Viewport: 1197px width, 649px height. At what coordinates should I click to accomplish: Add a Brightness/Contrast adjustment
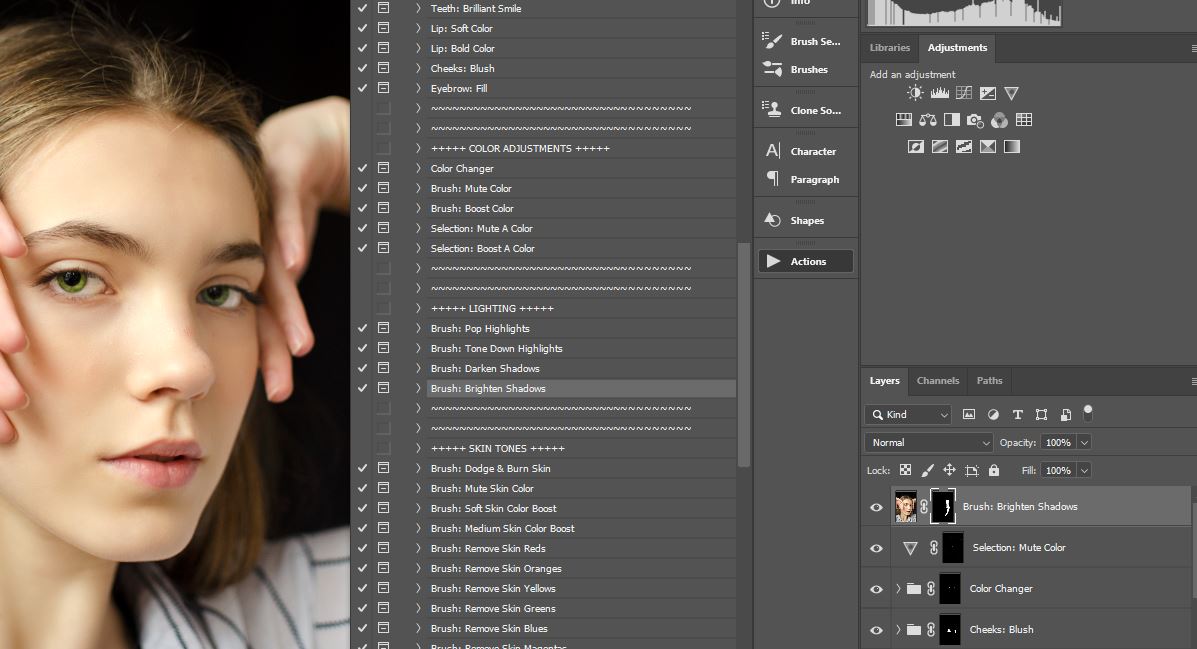(x=915, y=93)
